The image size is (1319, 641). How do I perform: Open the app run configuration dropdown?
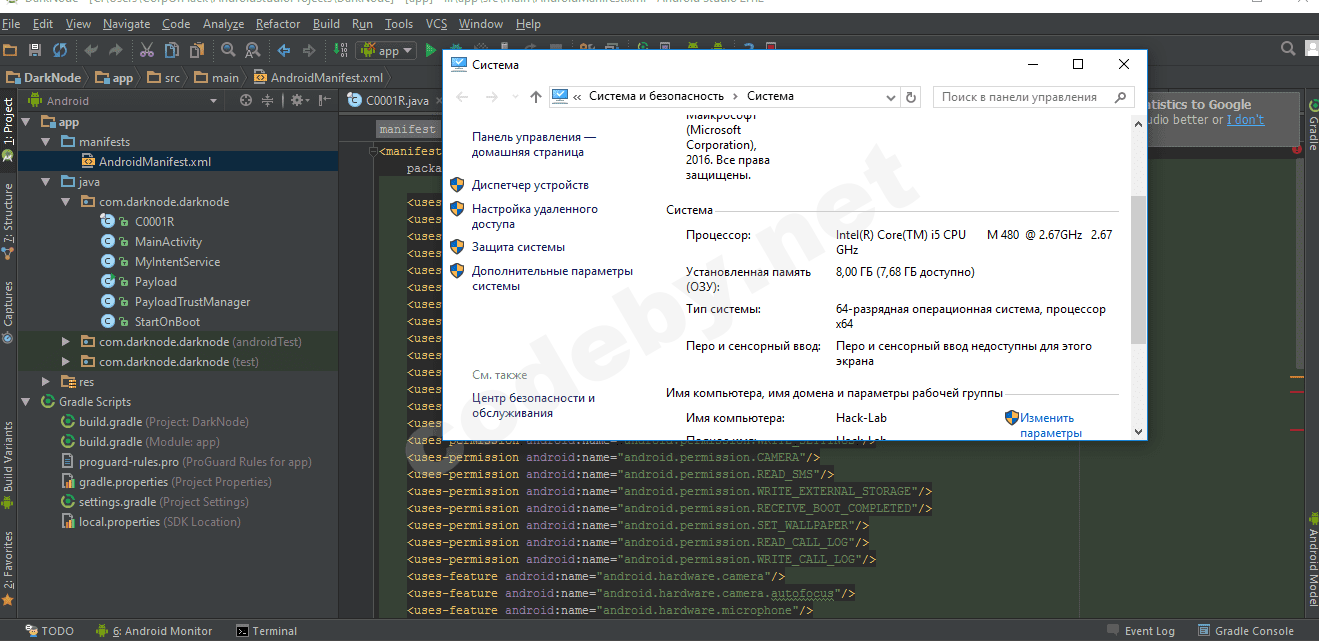tap(386, 50)
